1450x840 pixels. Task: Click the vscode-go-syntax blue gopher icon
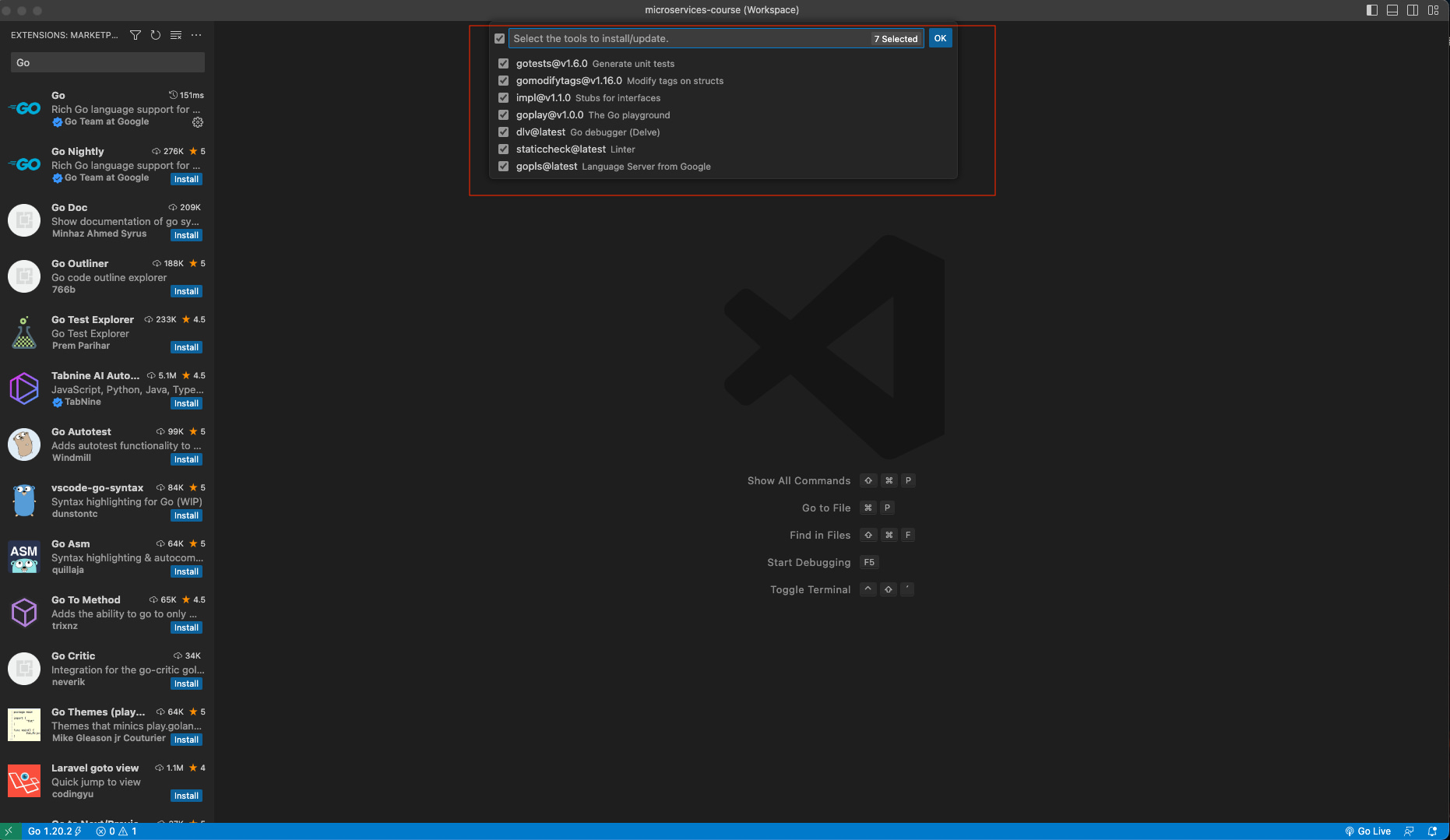(x=24, y=501)
